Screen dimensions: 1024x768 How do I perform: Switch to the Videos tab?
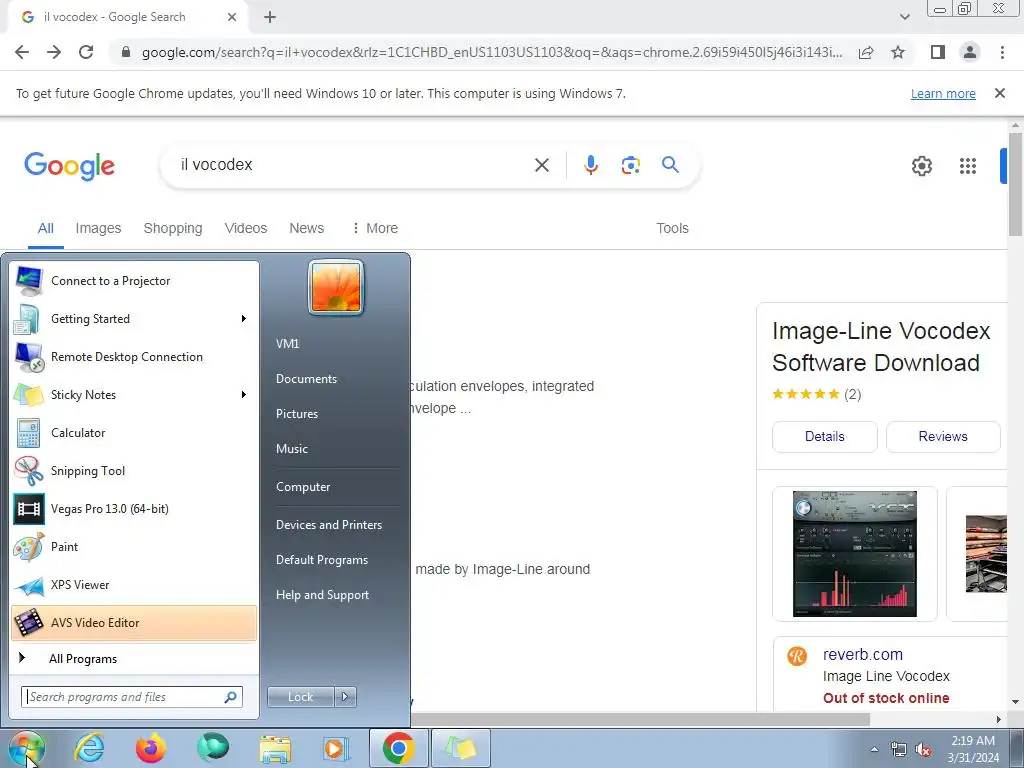[x=246, y=228]
